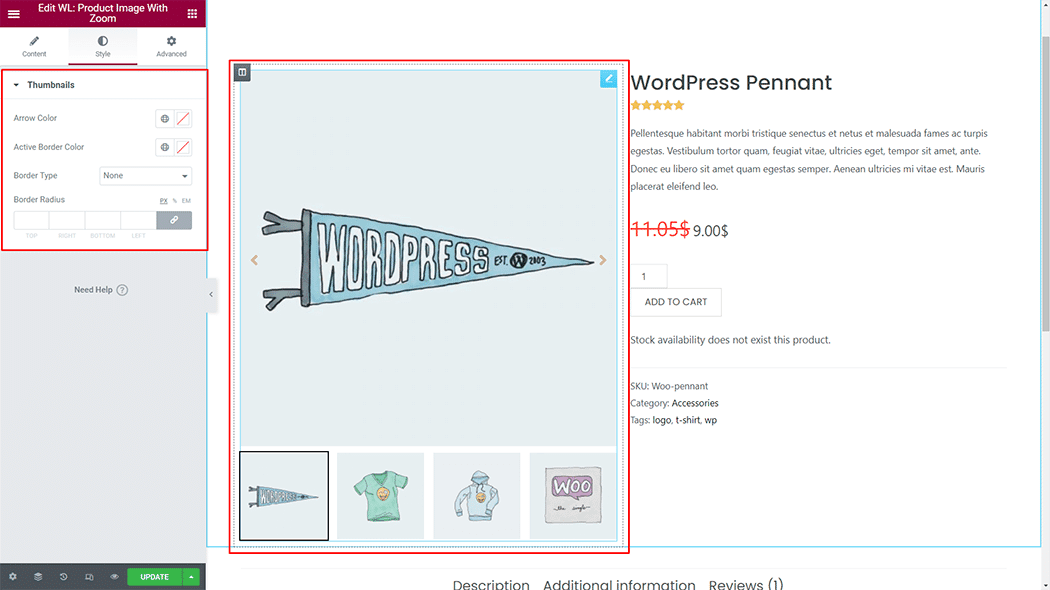Click the UPDATE button
This screenshot has height=590, width=1050.
153,576
